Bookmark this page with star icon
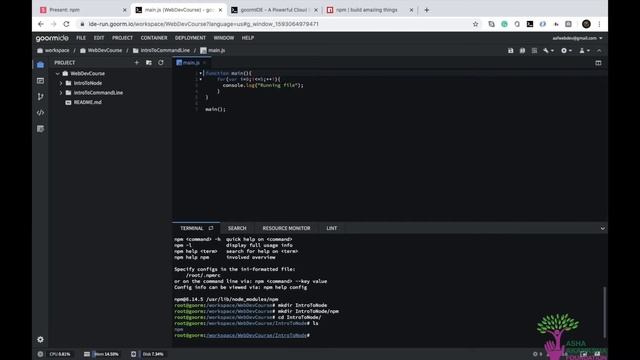Screen dimensions: 640x360 476,24
